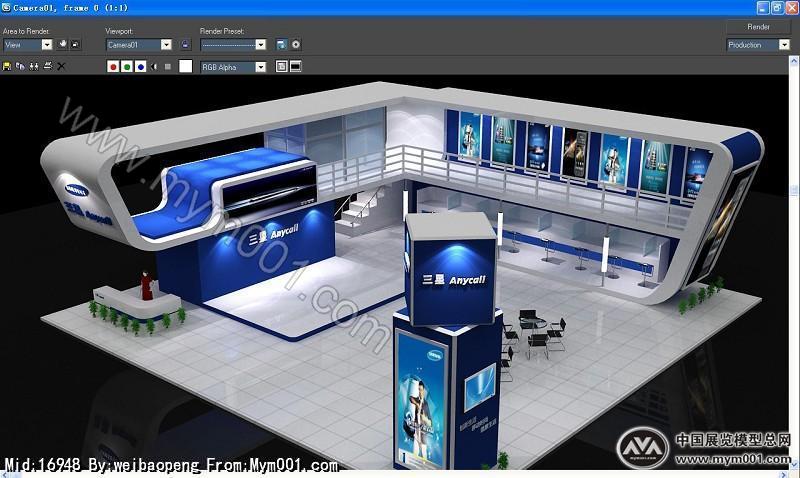This screenshot has height=478, width=800.
Task: Click the rendered exhibition booth image
Action: (x=395, y=273)
